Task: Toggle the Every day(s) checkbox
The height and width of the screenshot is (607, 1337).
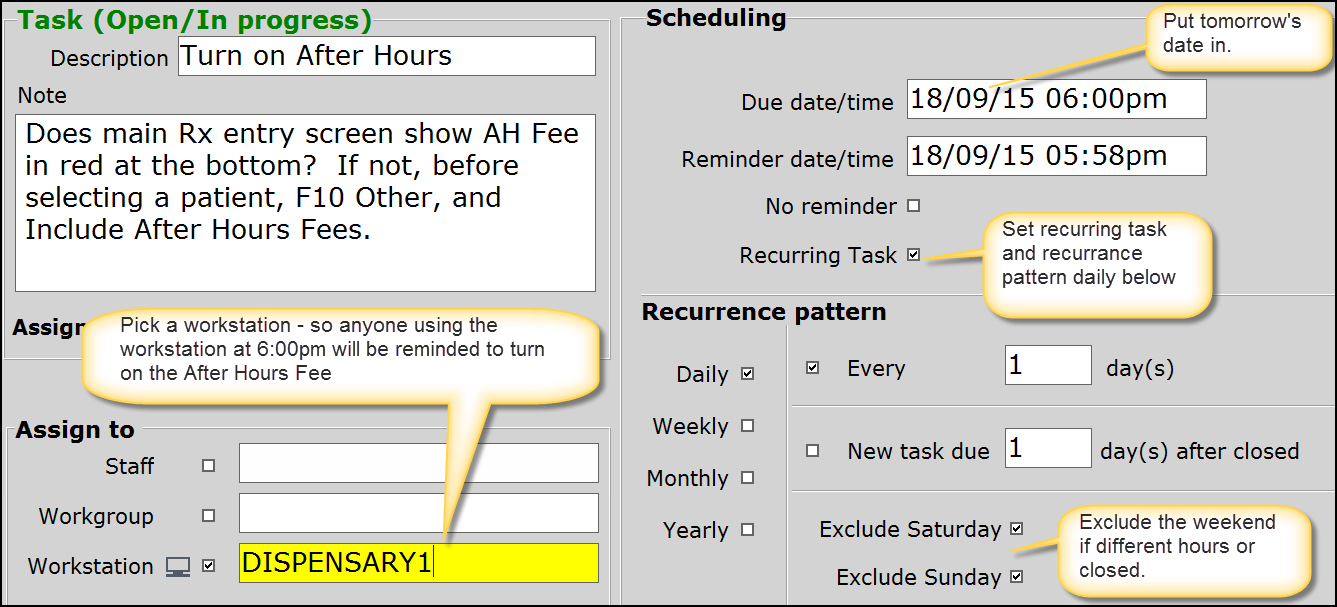Action: [812, 368]
